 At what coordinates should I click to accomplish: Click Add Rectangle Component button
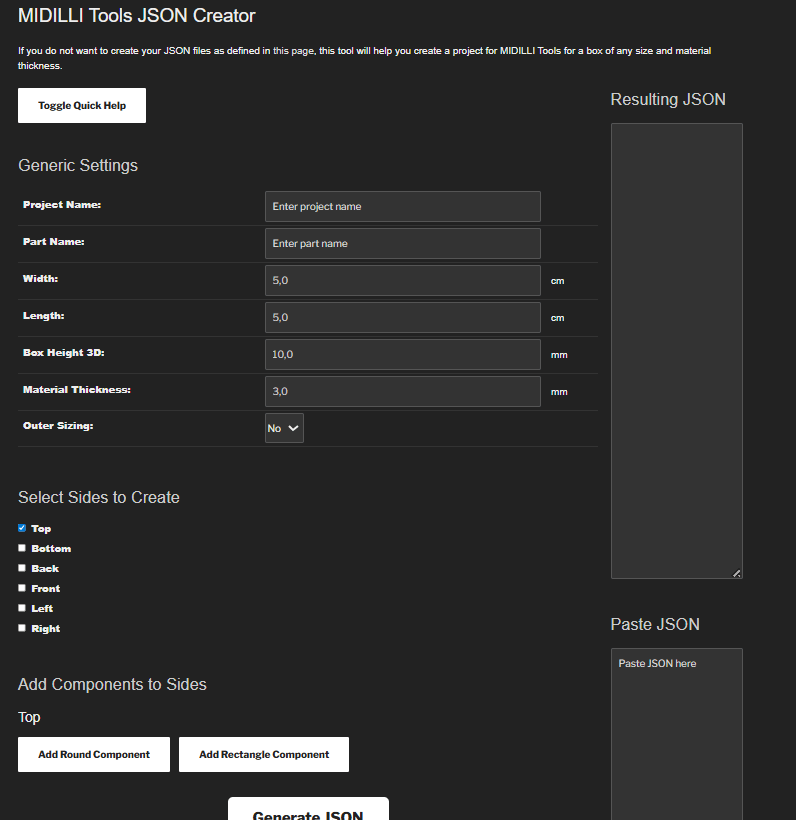pyautogui.click(x=264, y=755)
